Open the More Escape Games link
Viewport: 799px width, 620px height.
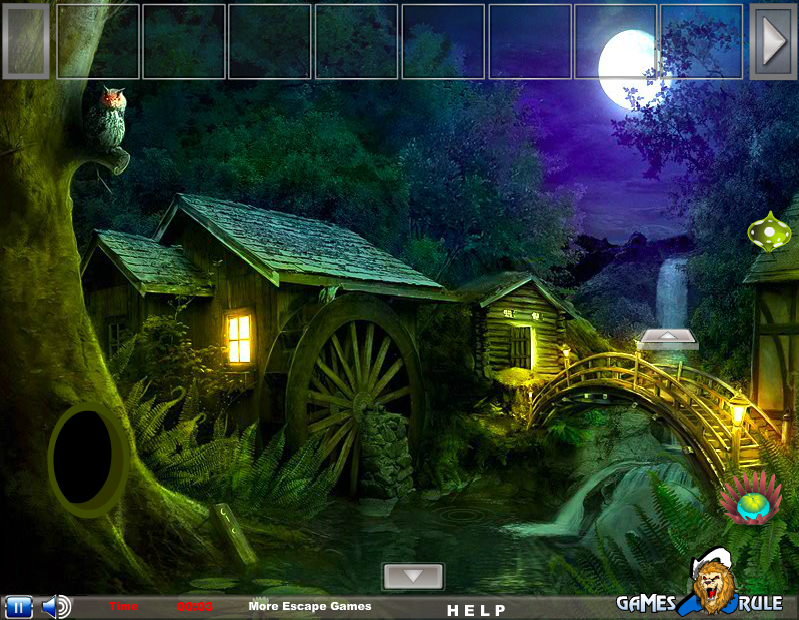tap(310, 606)
